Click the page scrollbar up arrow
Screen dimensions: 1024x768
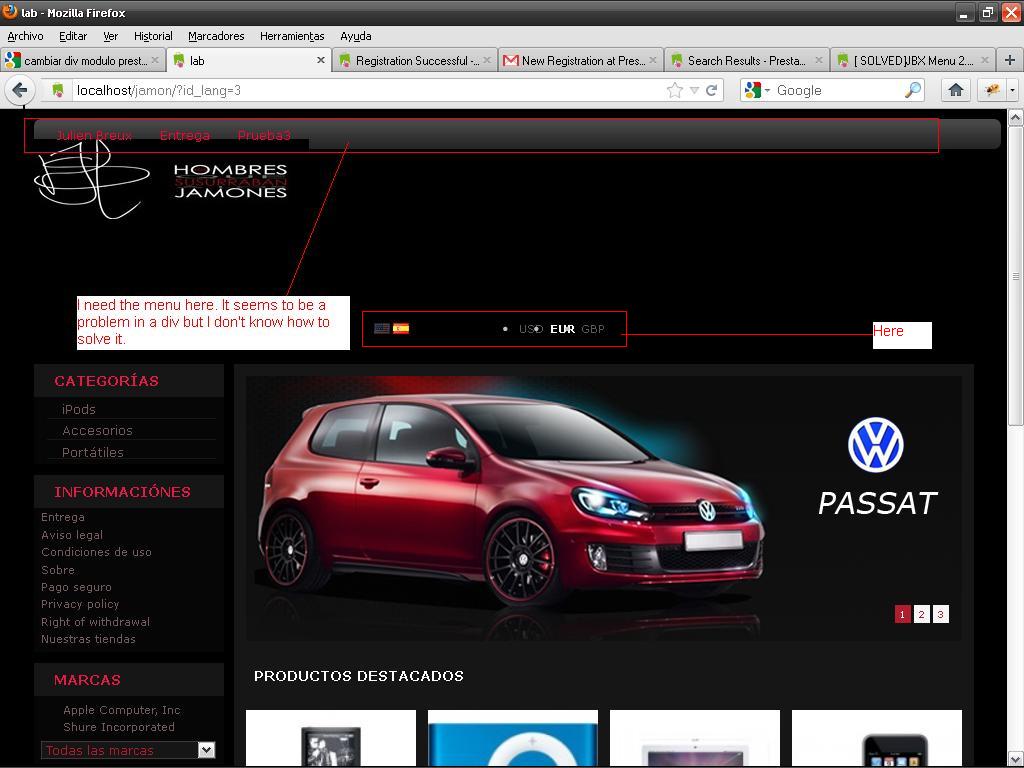click(x=1016, y=118)
